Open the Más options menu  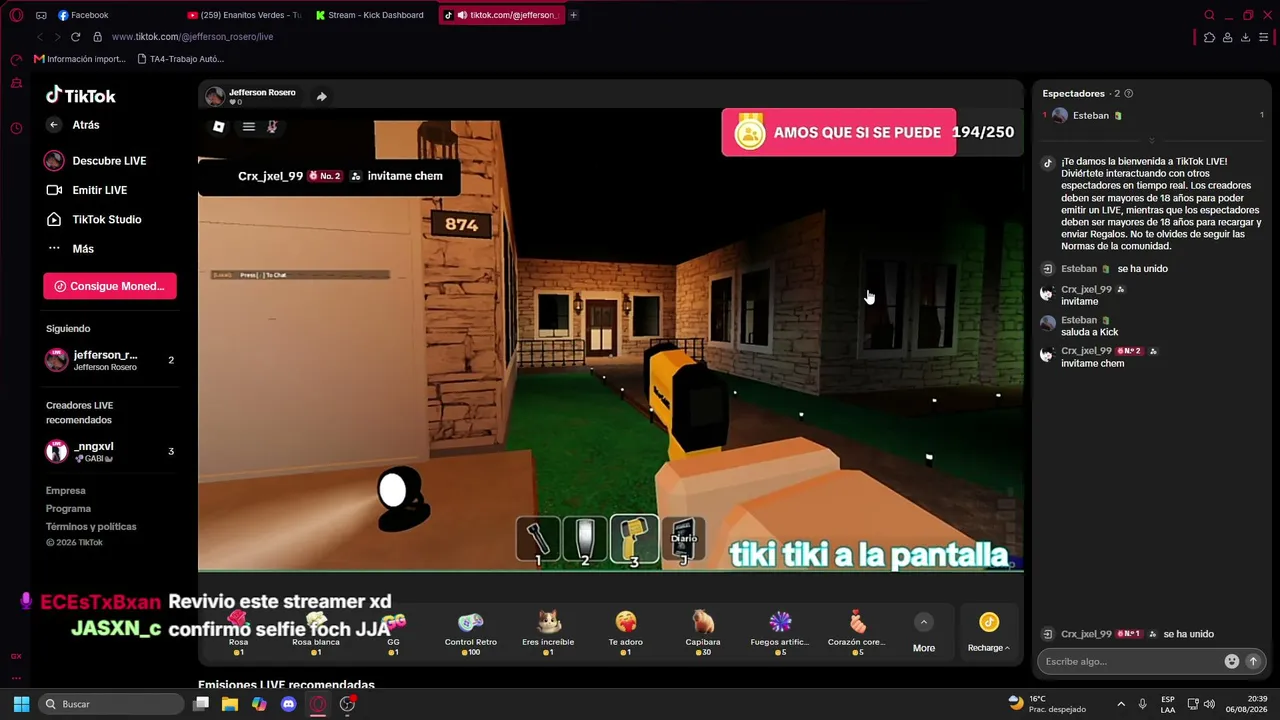coord(84,249)
